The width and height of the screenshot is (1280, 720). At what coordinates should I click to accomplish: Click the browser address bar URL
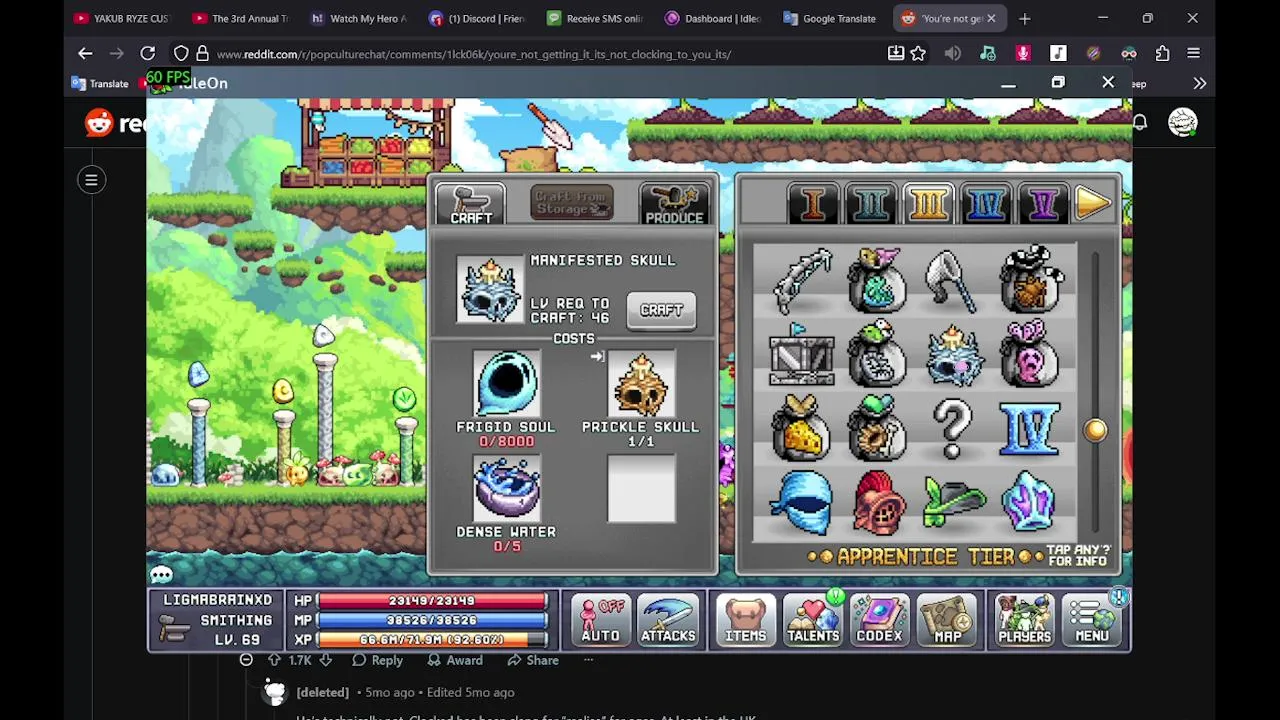coord(474,54)
